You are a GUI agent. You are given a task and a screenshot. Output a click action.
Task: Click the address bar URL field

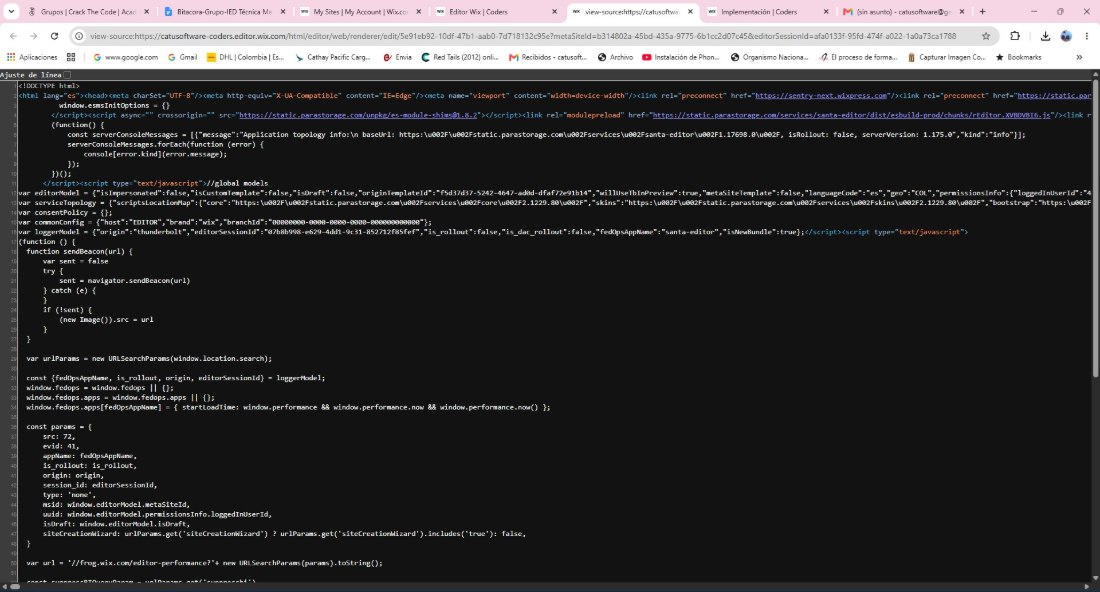tap(523, 36)
